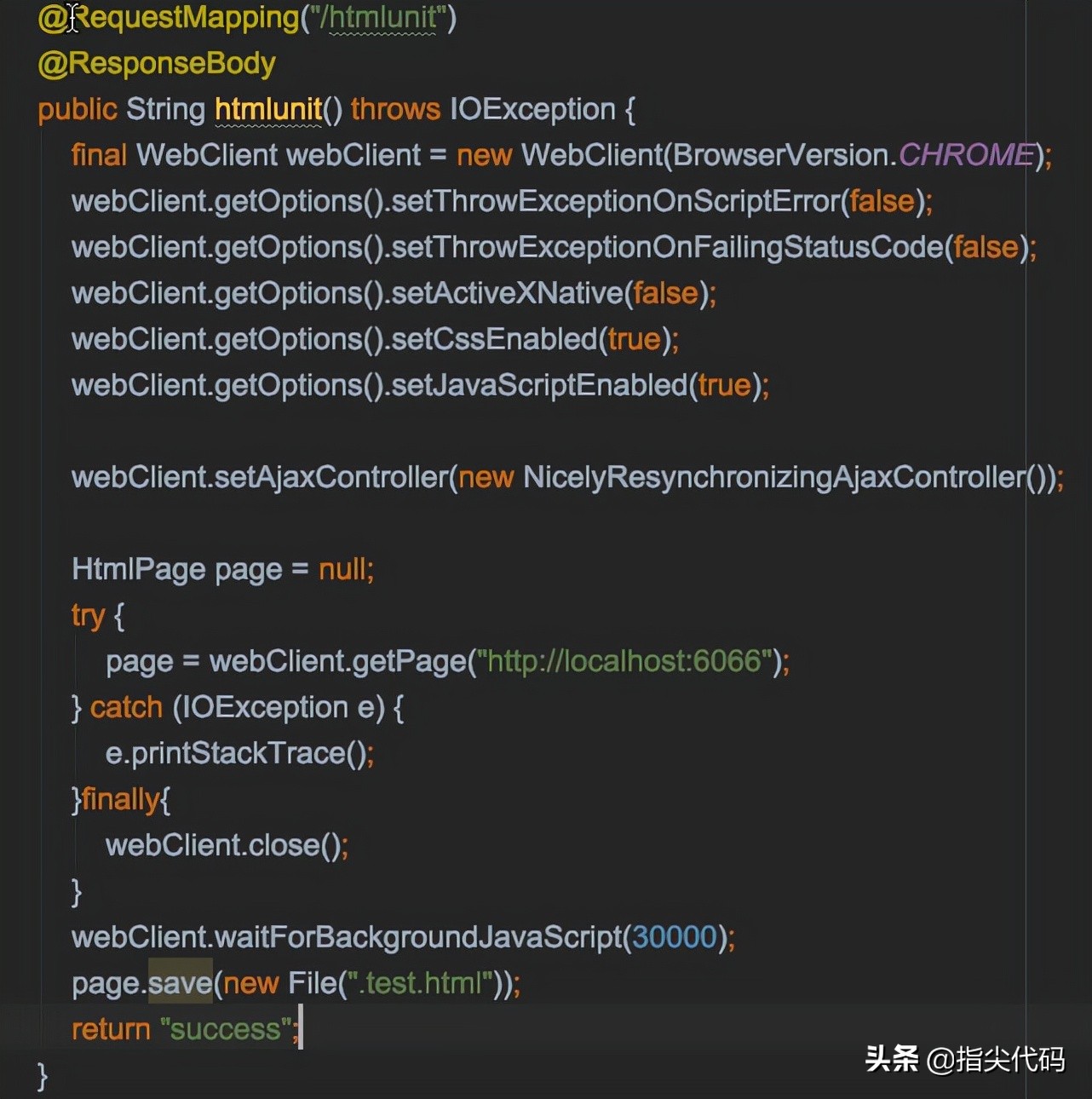
Task: Select the null keyword after HtmlPage page
Action: 342,569
